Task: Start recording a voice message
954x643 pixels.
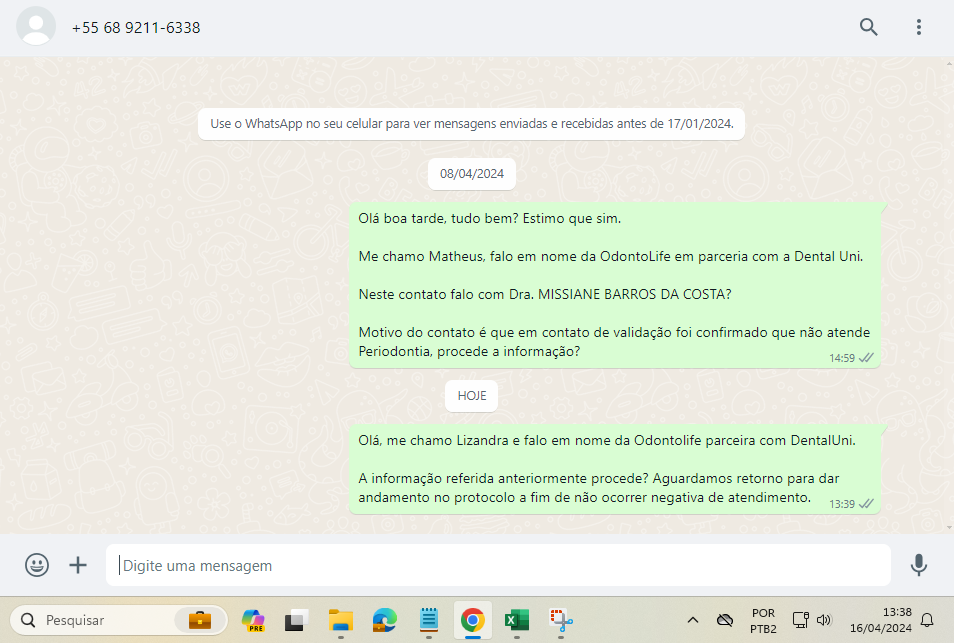Action: coord(918,565)
